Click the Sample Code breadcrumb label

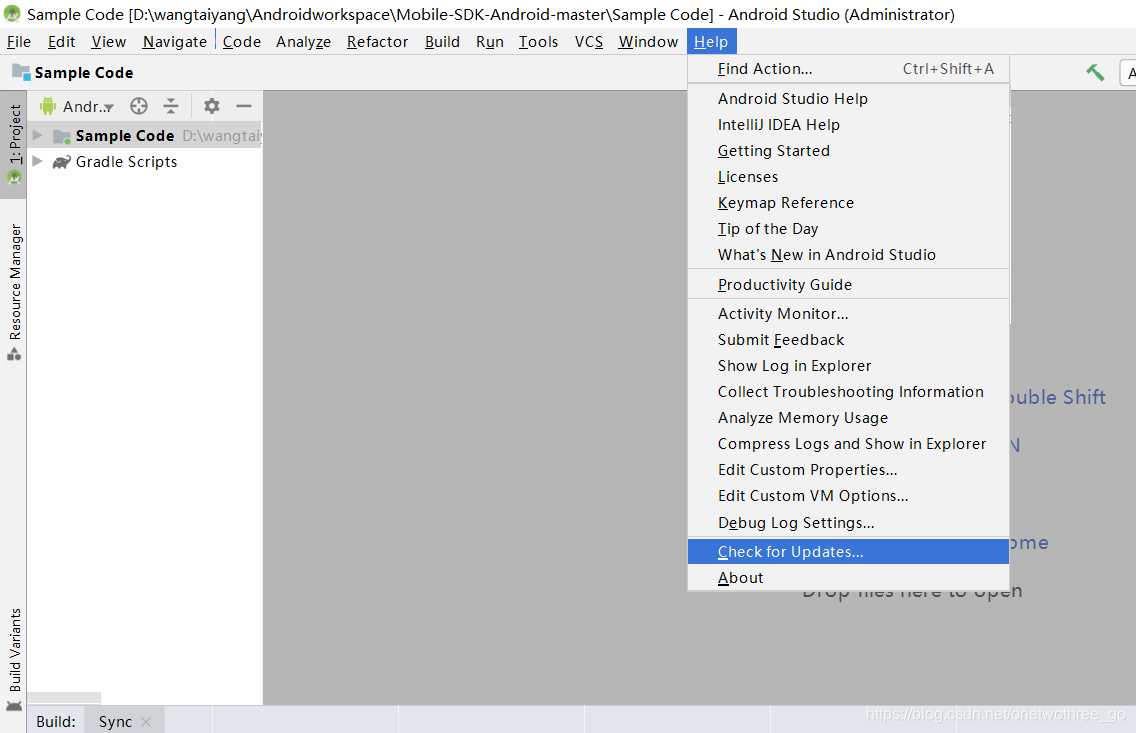(x=84, y=72)
